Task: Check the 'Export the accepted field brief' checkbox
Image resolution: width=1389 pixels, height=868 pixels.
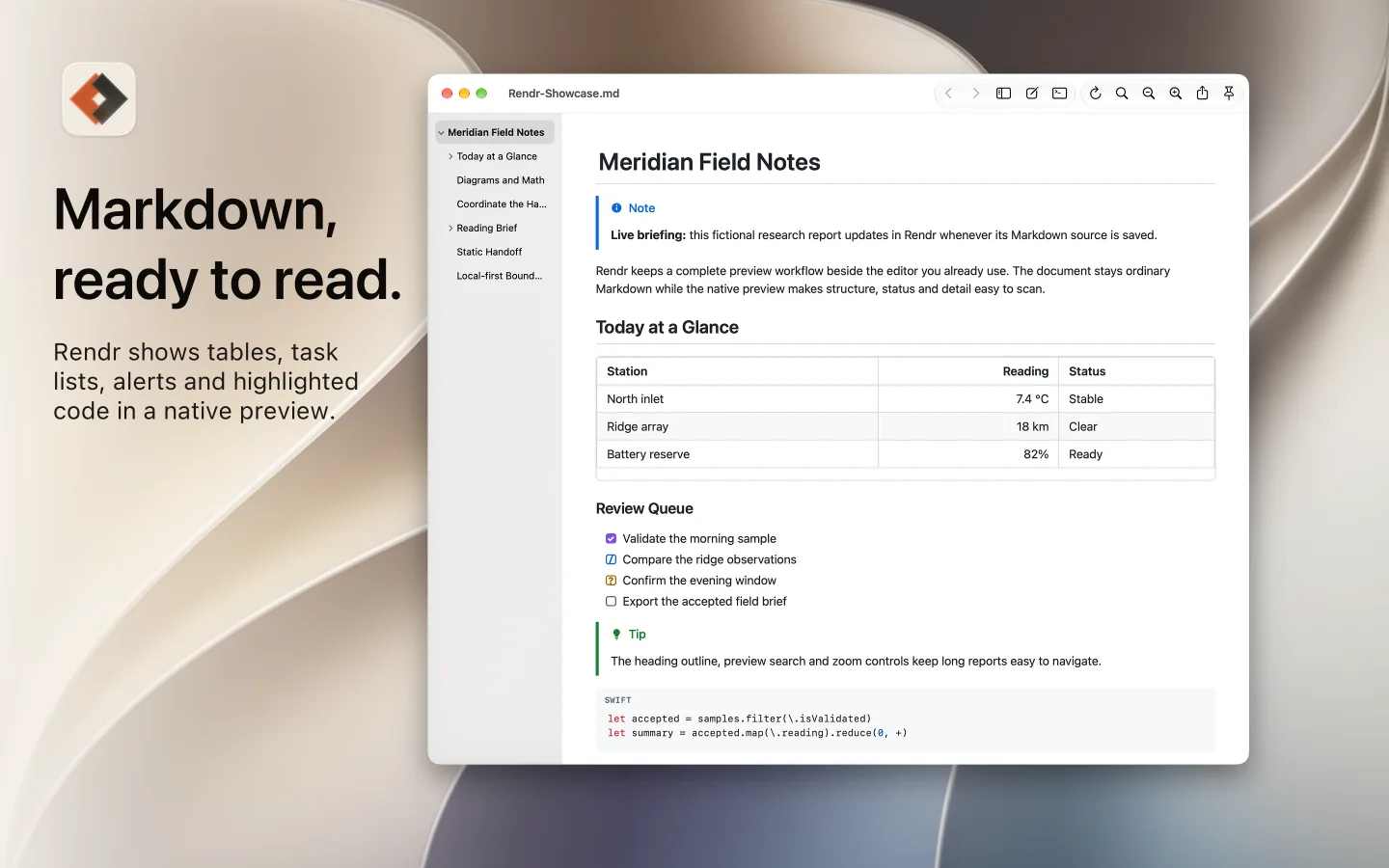Action: pyautogui.click(x=611, y=602)
